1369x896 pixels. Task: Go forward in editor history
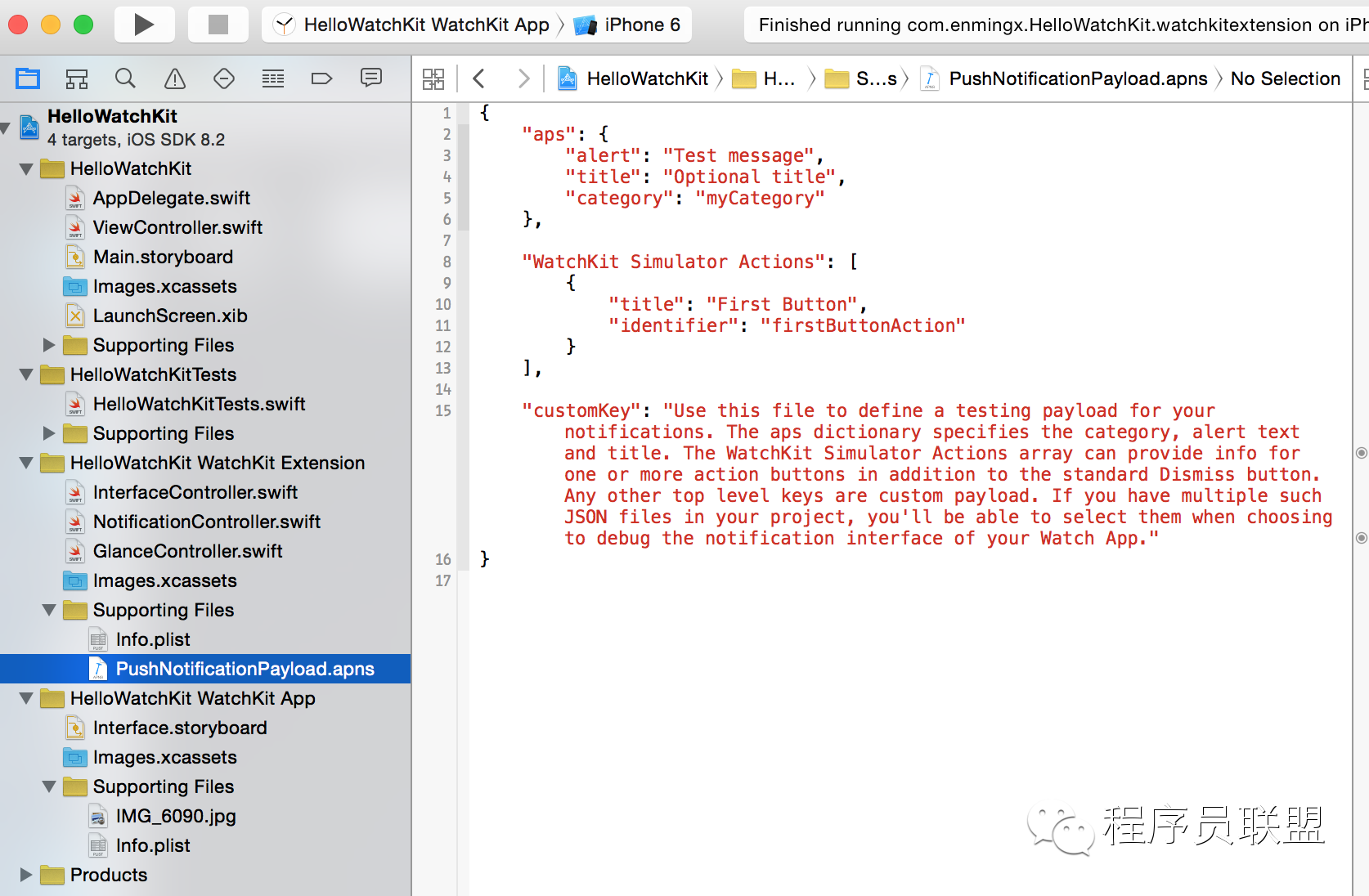(x=523, y=78)
